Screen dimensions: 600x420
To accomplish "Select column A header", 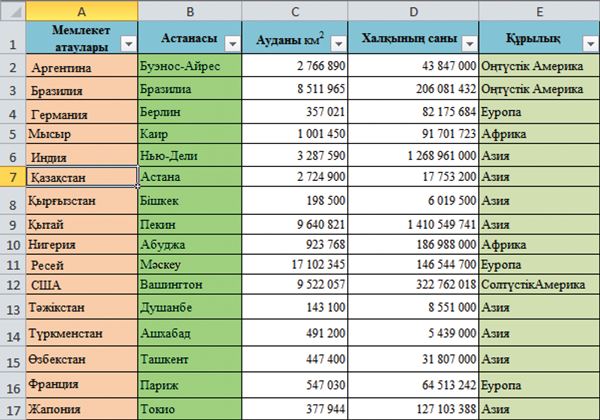I will (82, 11).
